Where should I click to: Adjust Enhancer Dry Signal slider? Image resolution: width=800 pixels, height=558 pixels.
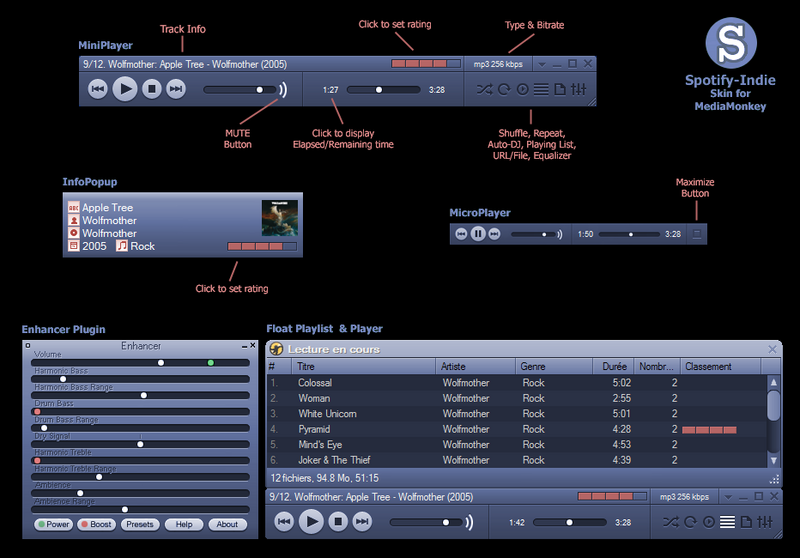click(x=140, y=444)
